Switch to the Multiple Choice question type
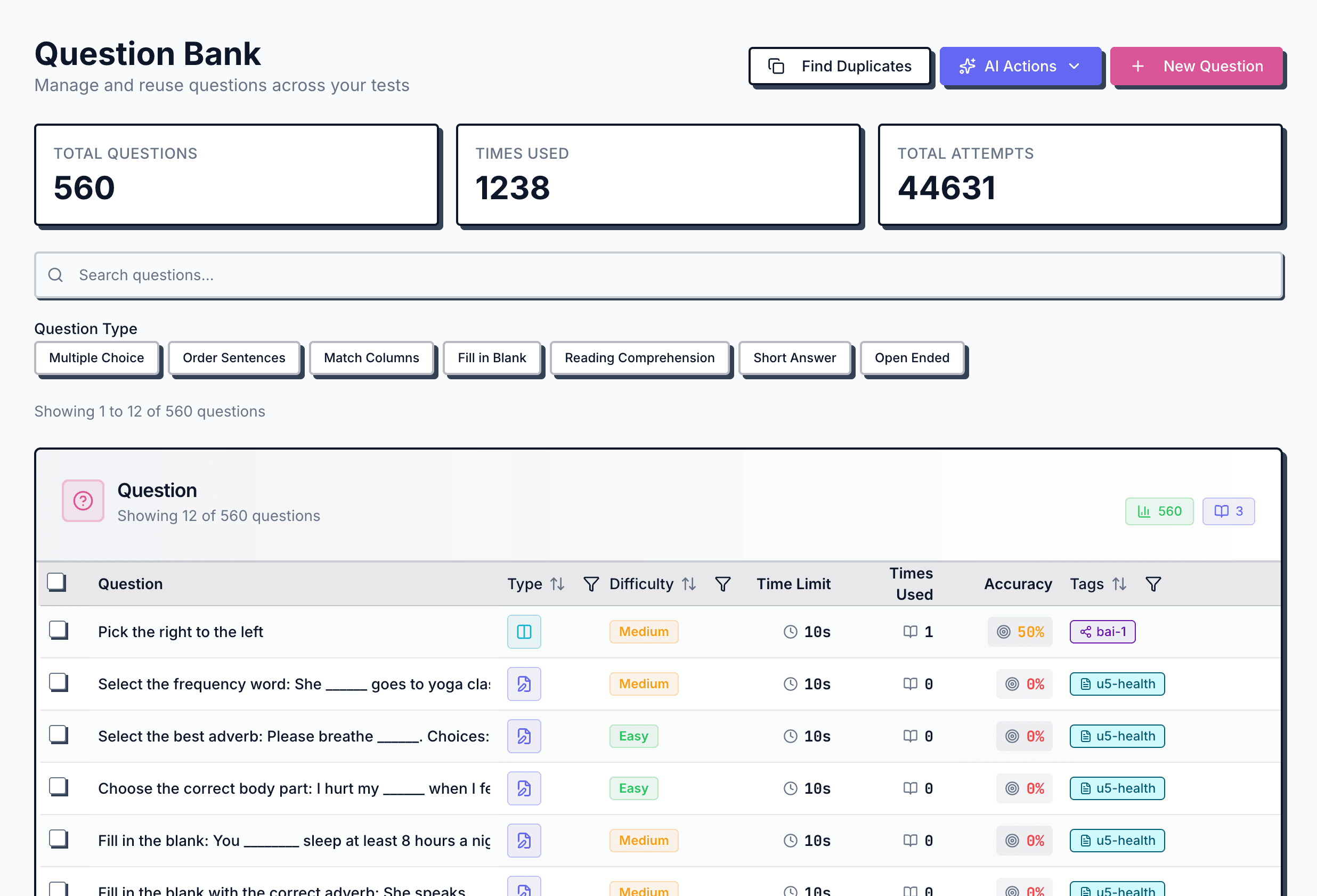This screenshot has height=896, width=1317. click(96, 357)
